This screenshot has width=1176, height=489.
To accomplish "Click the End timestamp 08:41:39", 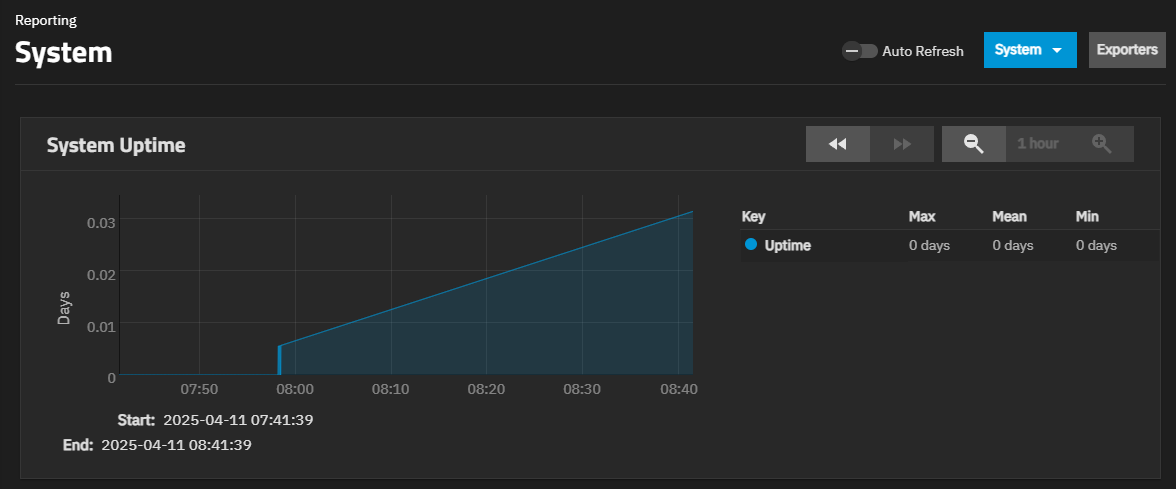I will click(176, 445).
